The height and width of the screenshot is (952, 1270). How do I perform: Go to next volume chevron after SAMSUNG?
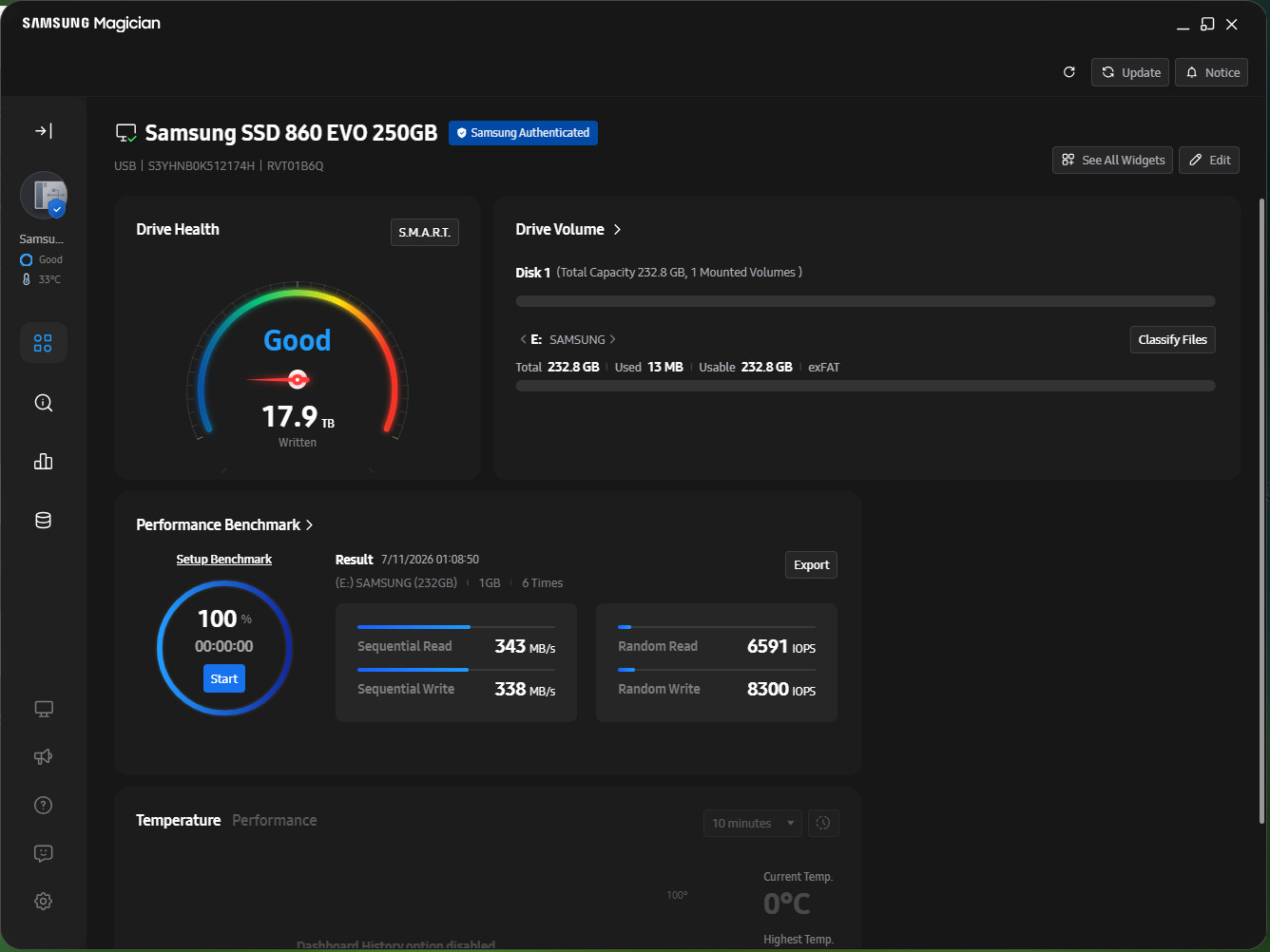(x=612, y=339)
